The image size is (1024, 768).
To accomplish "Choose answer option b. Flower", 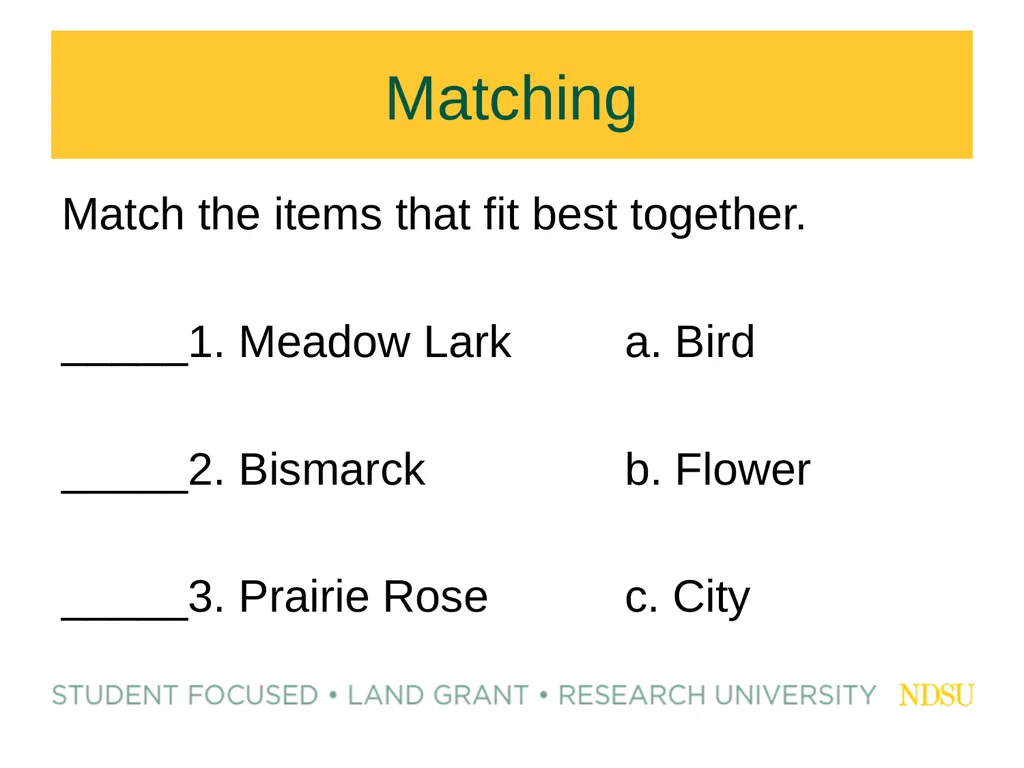I will [x=717, y=470].
